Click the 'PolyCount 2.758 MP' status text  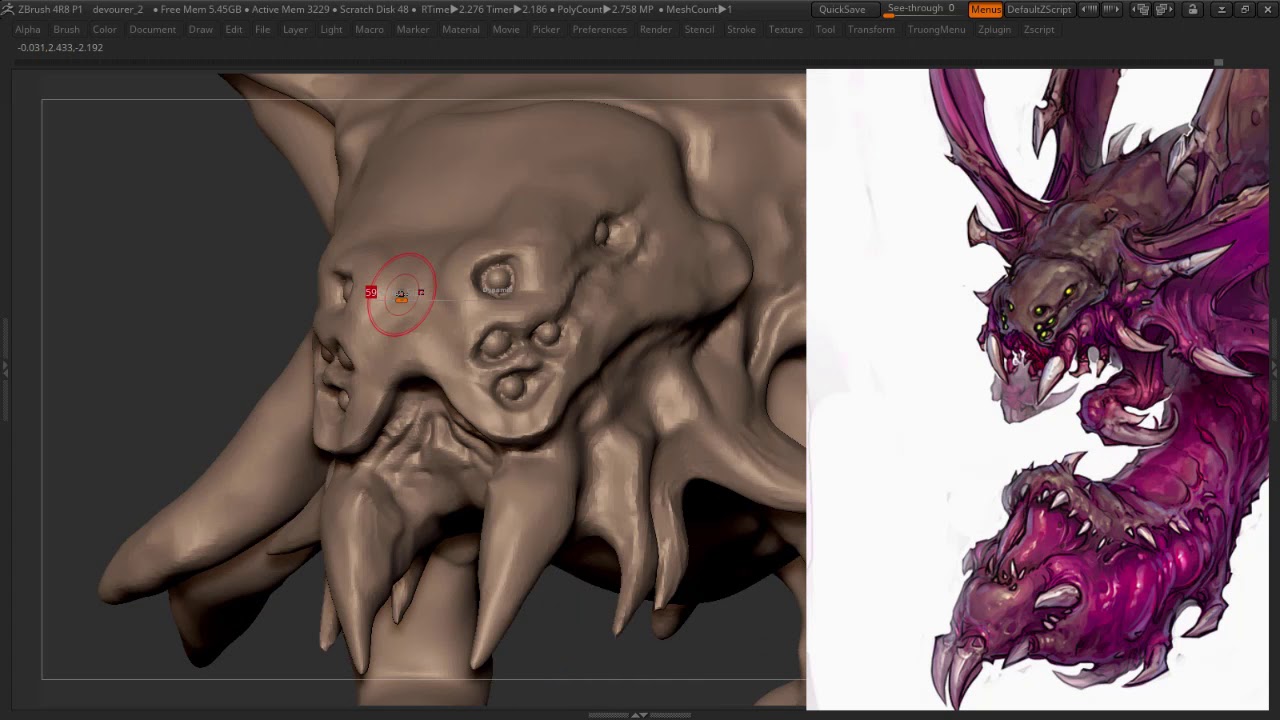[605, 9]
